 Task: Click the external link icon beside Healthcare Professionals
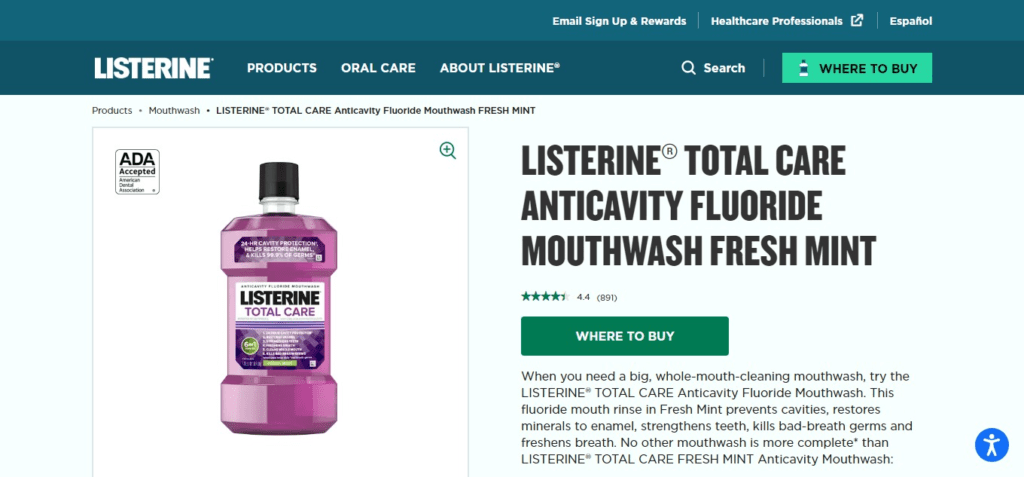tap(857, 20)
